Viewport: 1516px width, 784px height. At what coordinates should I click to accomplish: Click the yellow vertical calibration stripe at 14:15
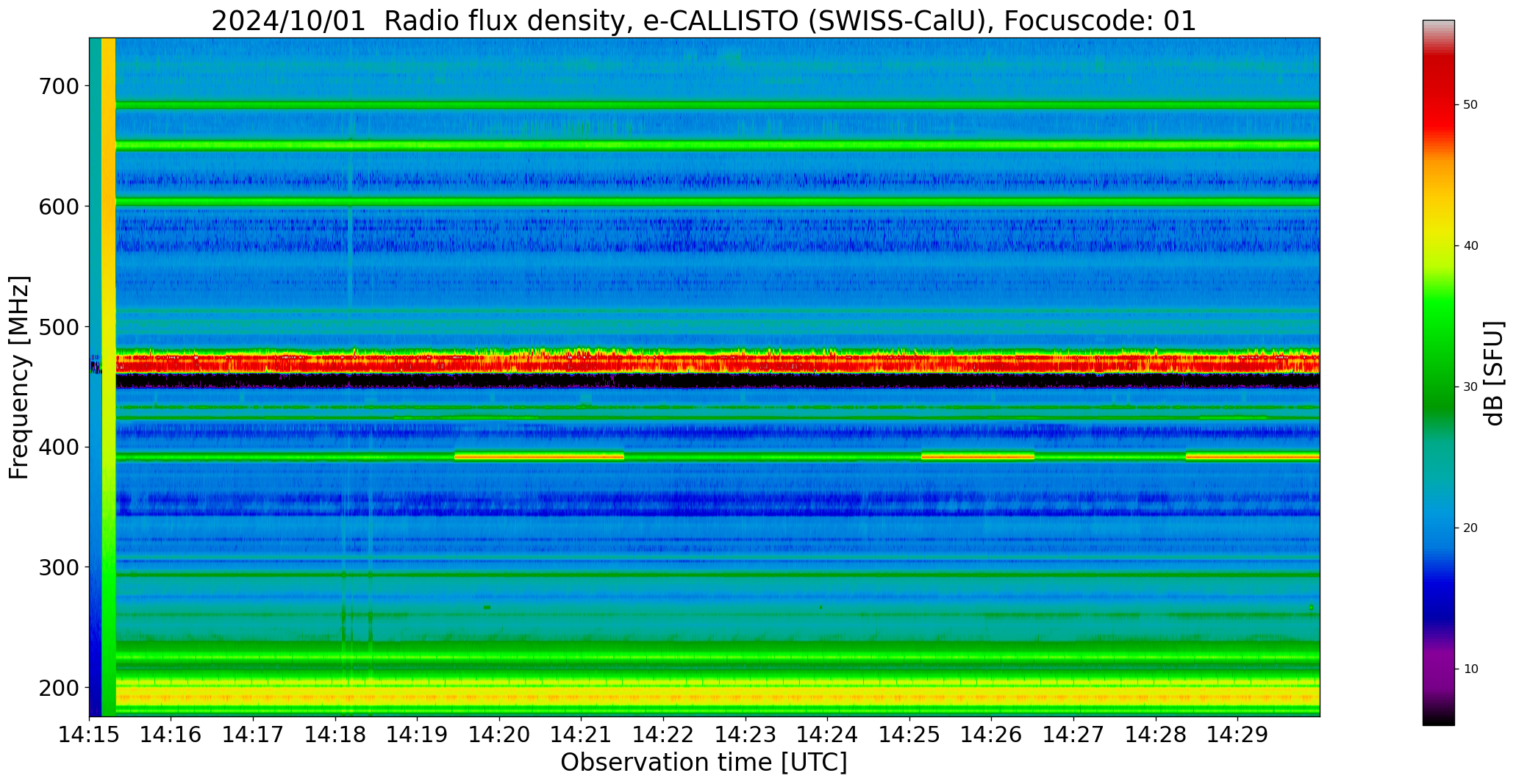point(108,377)
